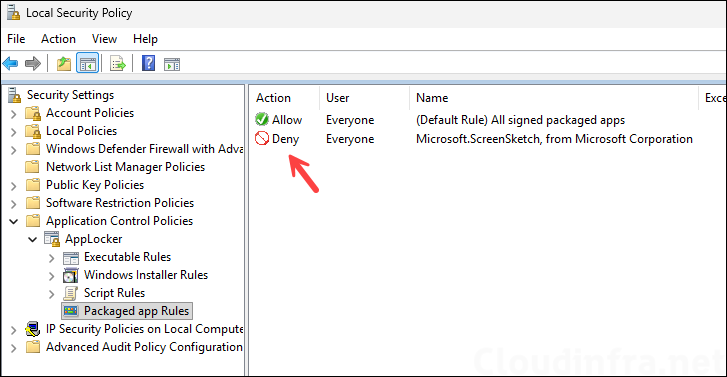Click the Windows Installer Rules icon
Screen dimensions: 727x377
(x=71, y=275)
